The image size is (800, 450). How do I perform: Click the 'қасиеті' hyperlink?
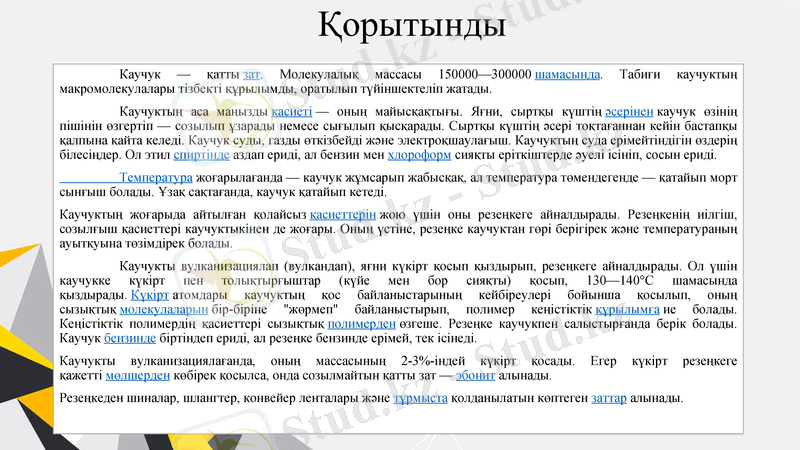291,112
